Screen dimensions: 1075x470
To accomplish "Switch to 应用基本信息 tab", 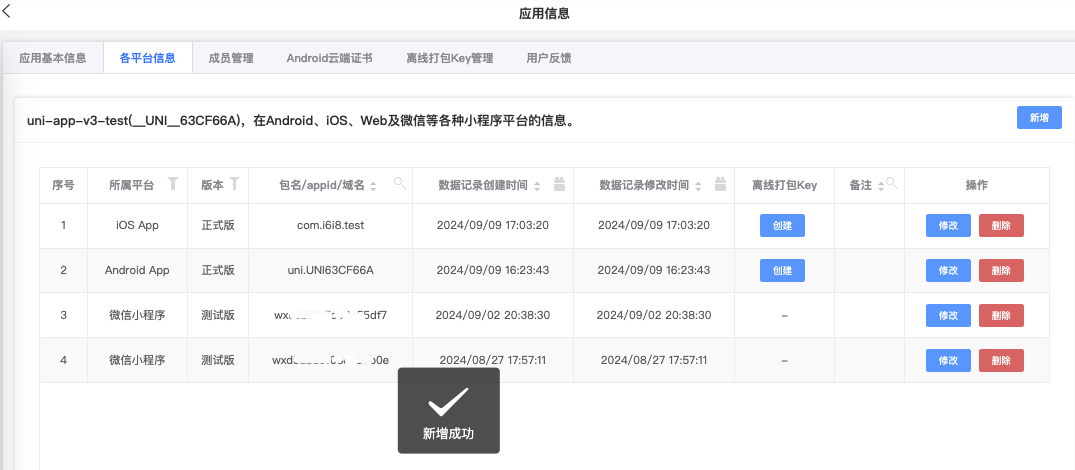I will pyautogui.click(x=53, y=58).
